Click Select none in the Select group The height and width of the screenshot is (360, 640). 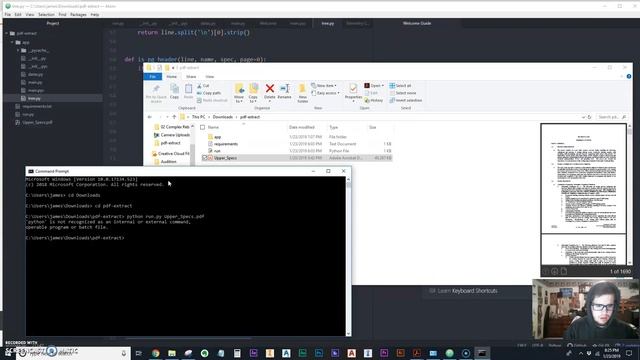coord(402,93)
